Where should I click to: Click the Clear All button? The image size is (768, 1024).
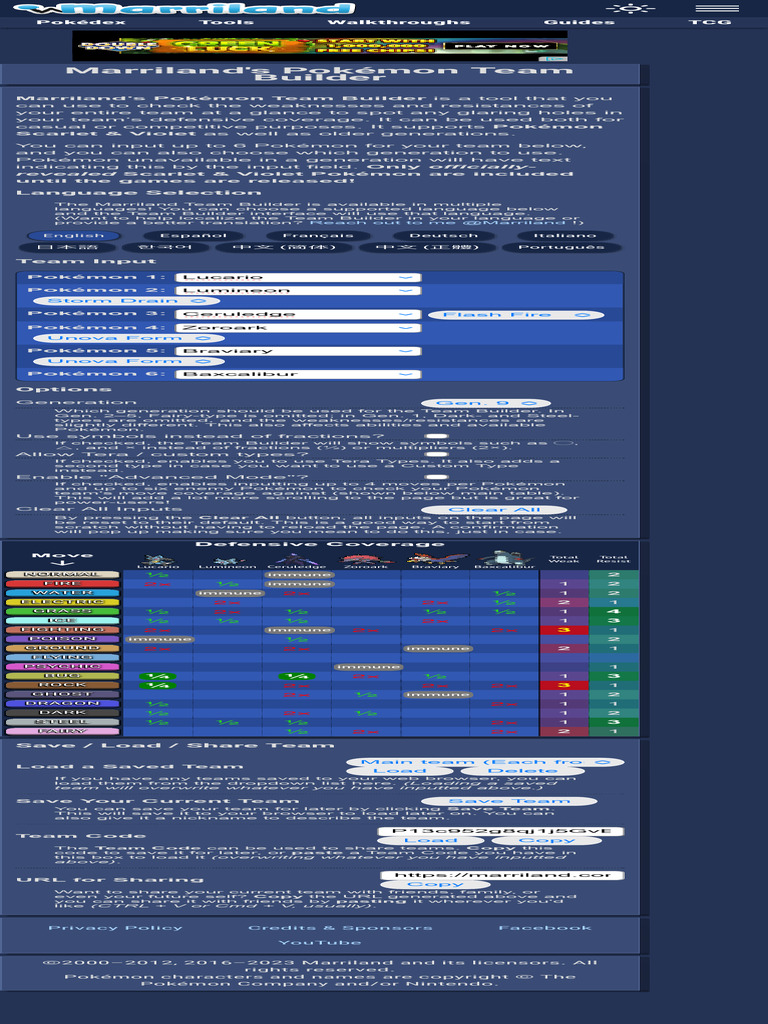click(x=494, y=510)
